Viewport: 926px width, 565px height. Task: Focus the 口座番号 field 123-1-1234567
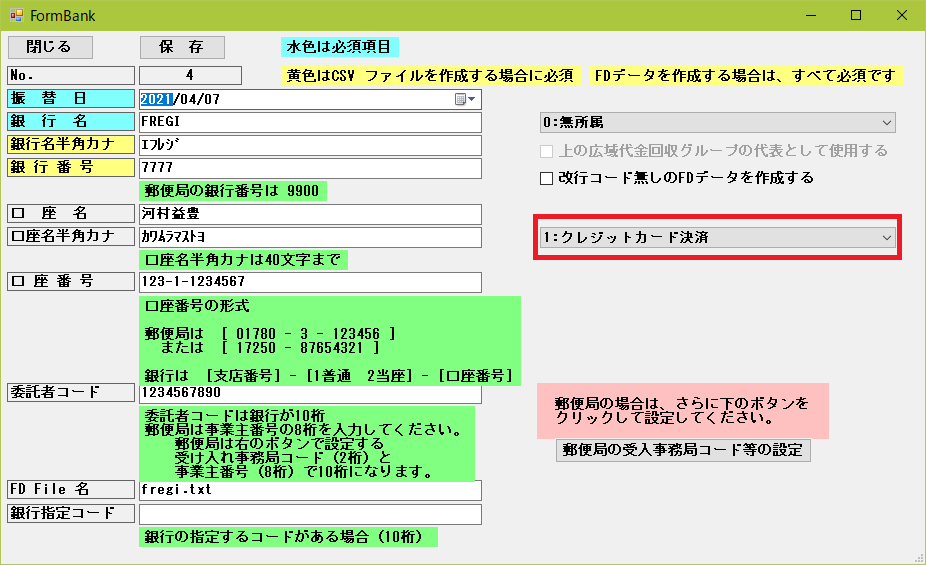pos(310,282)
